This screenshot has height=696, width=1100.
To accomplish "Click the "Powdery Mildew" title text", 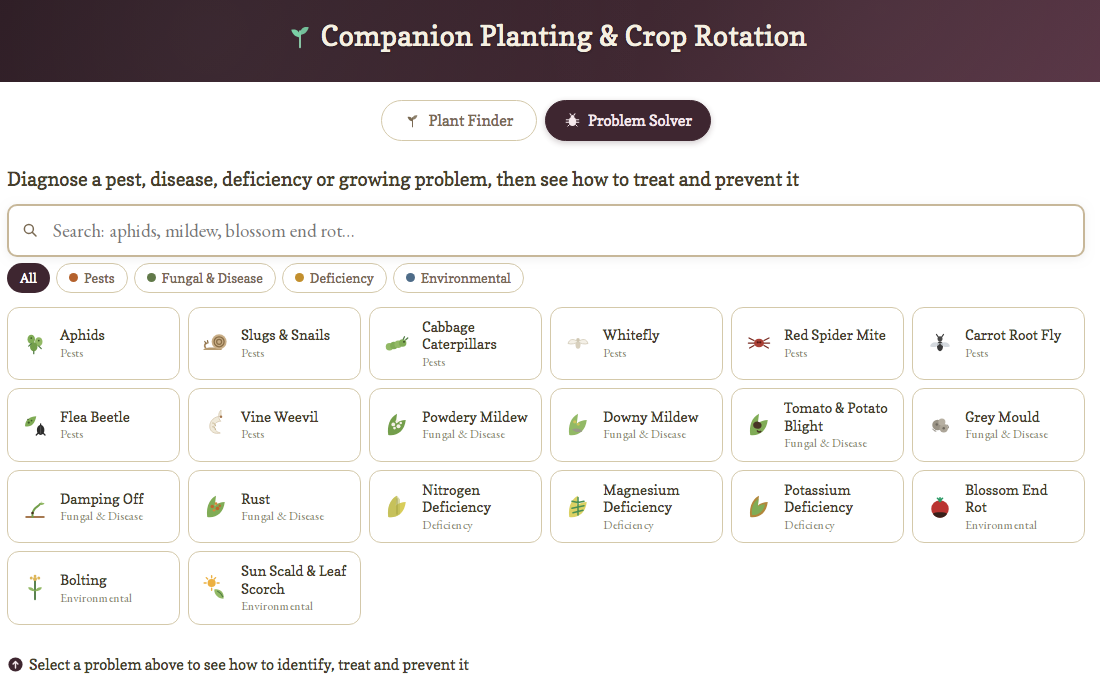I will tap(475, 417).
